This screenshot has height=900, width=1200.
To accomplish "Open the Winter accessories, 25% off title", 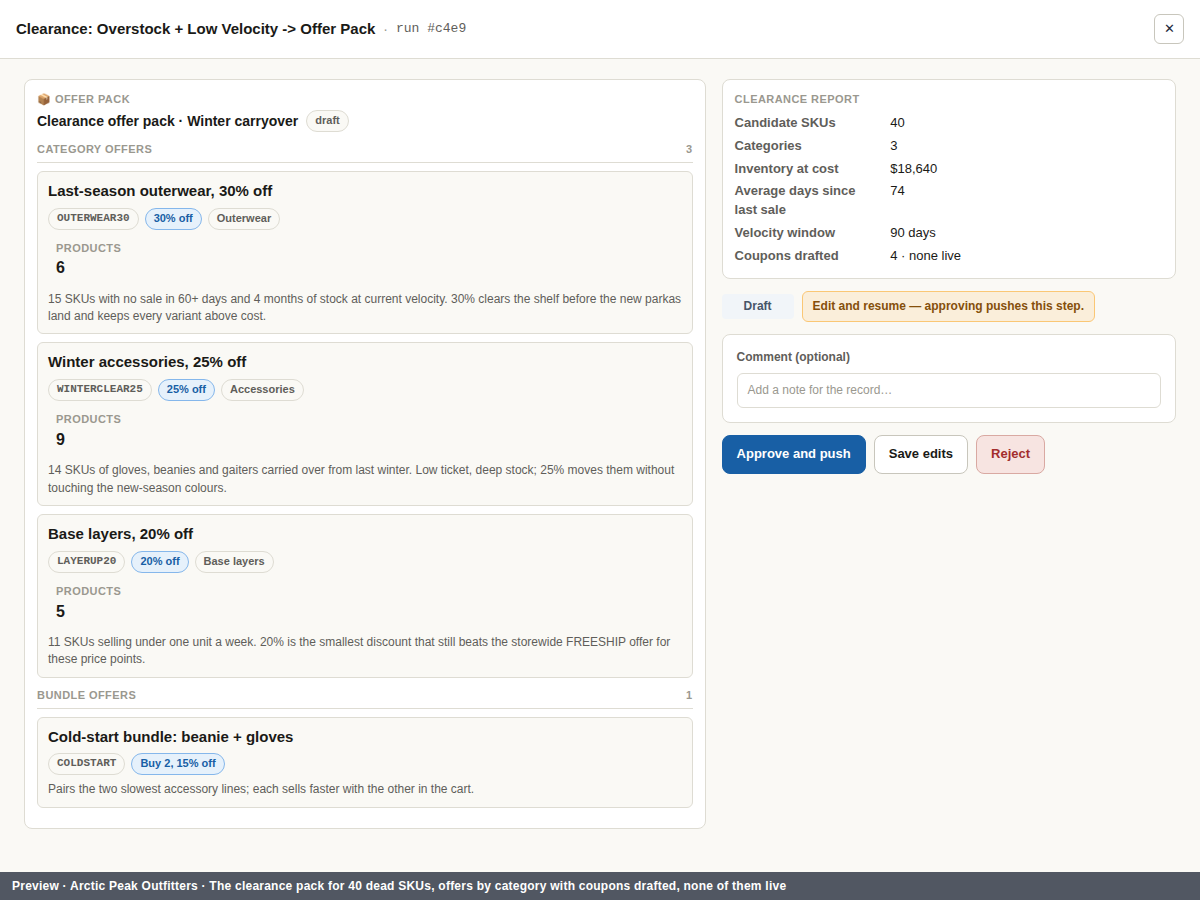I will [x=147, y=362].
